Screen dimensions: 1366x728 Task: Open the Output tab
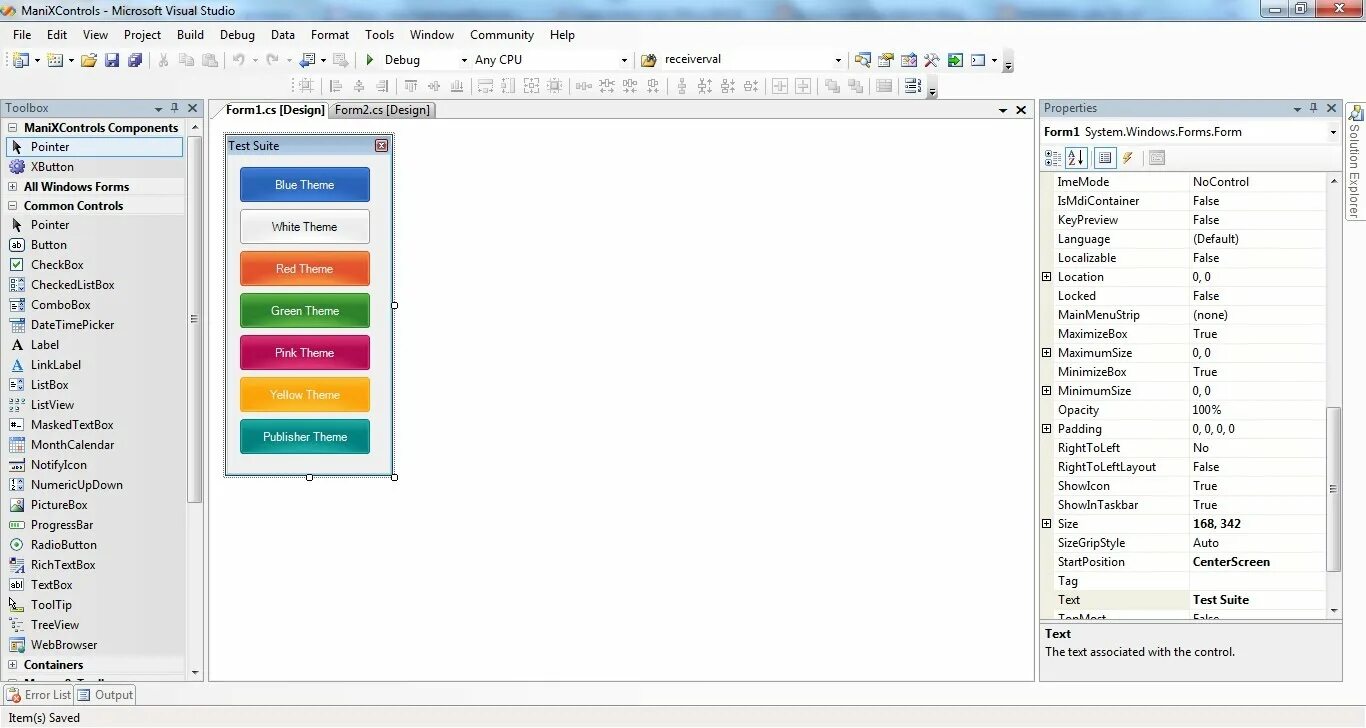(105, 695)
